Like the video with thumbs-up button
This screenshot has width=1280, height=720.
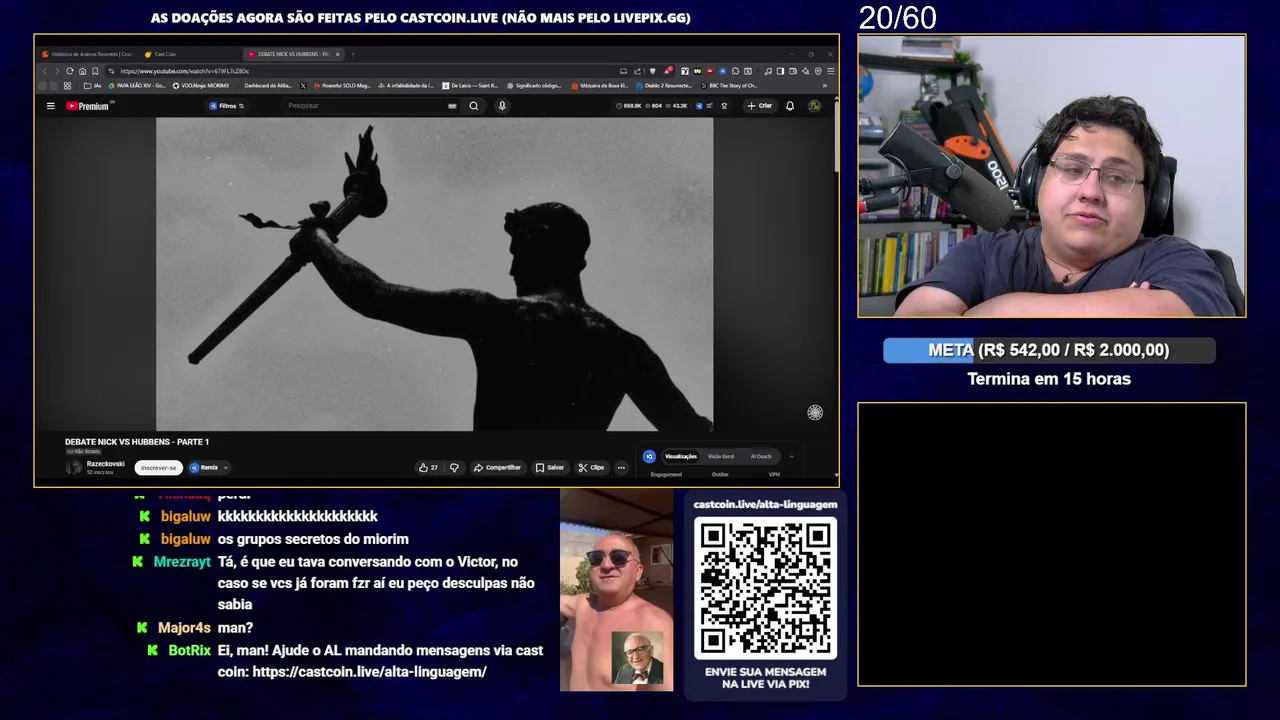428,467
